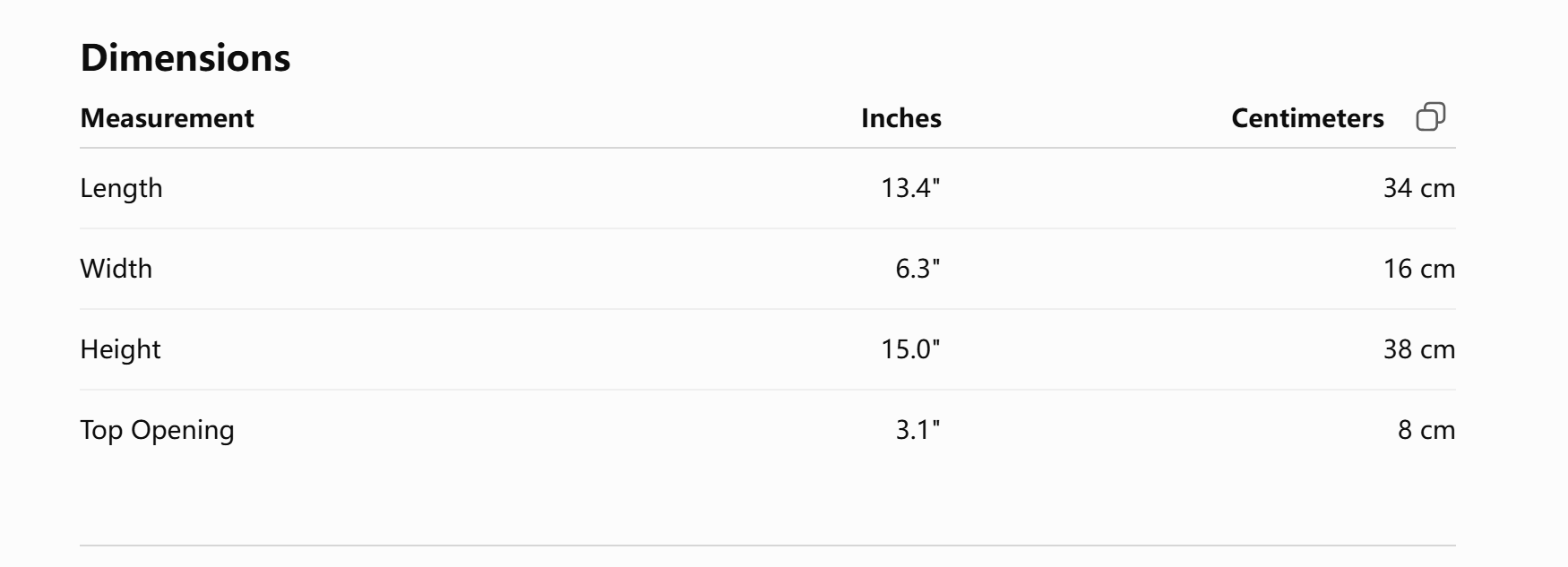
Task: Select the Height row label
Action: 121,349
